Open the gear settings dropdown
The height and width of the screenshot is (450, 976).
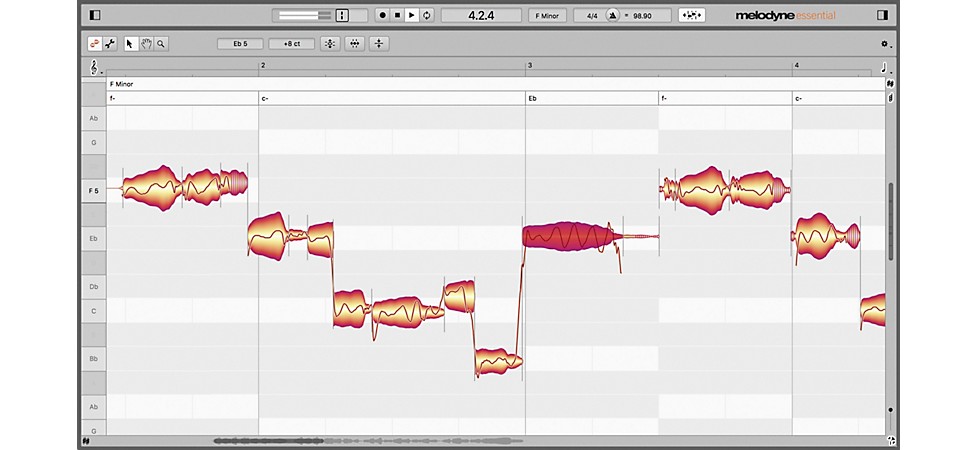coord(886,44)
